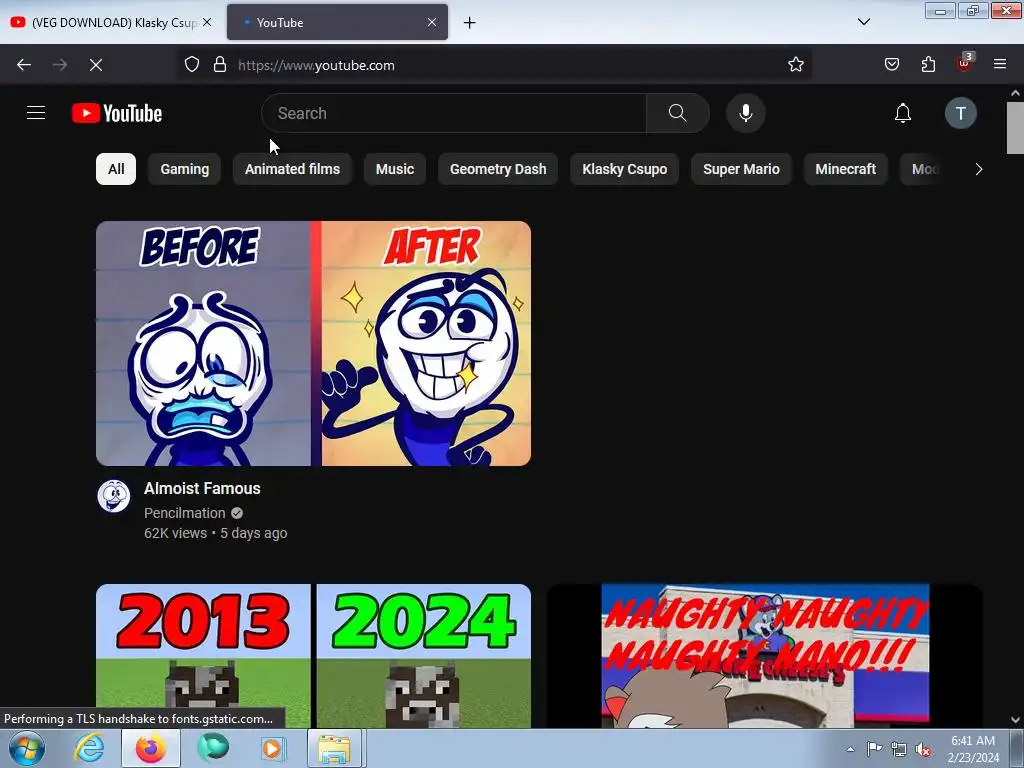Open the tracking protection shield icon

tap(191, 65)
